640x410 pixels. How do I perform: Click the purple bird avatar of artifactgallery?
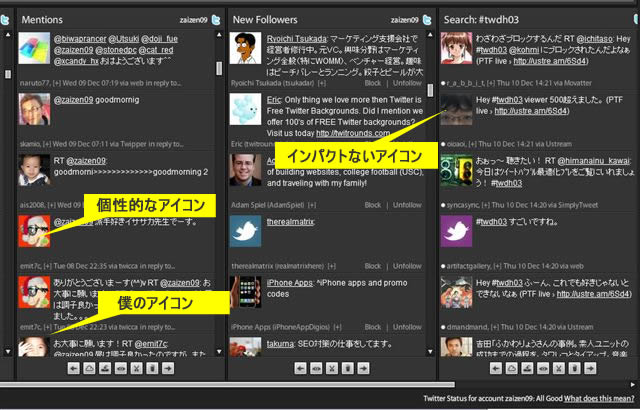[456, 231]
